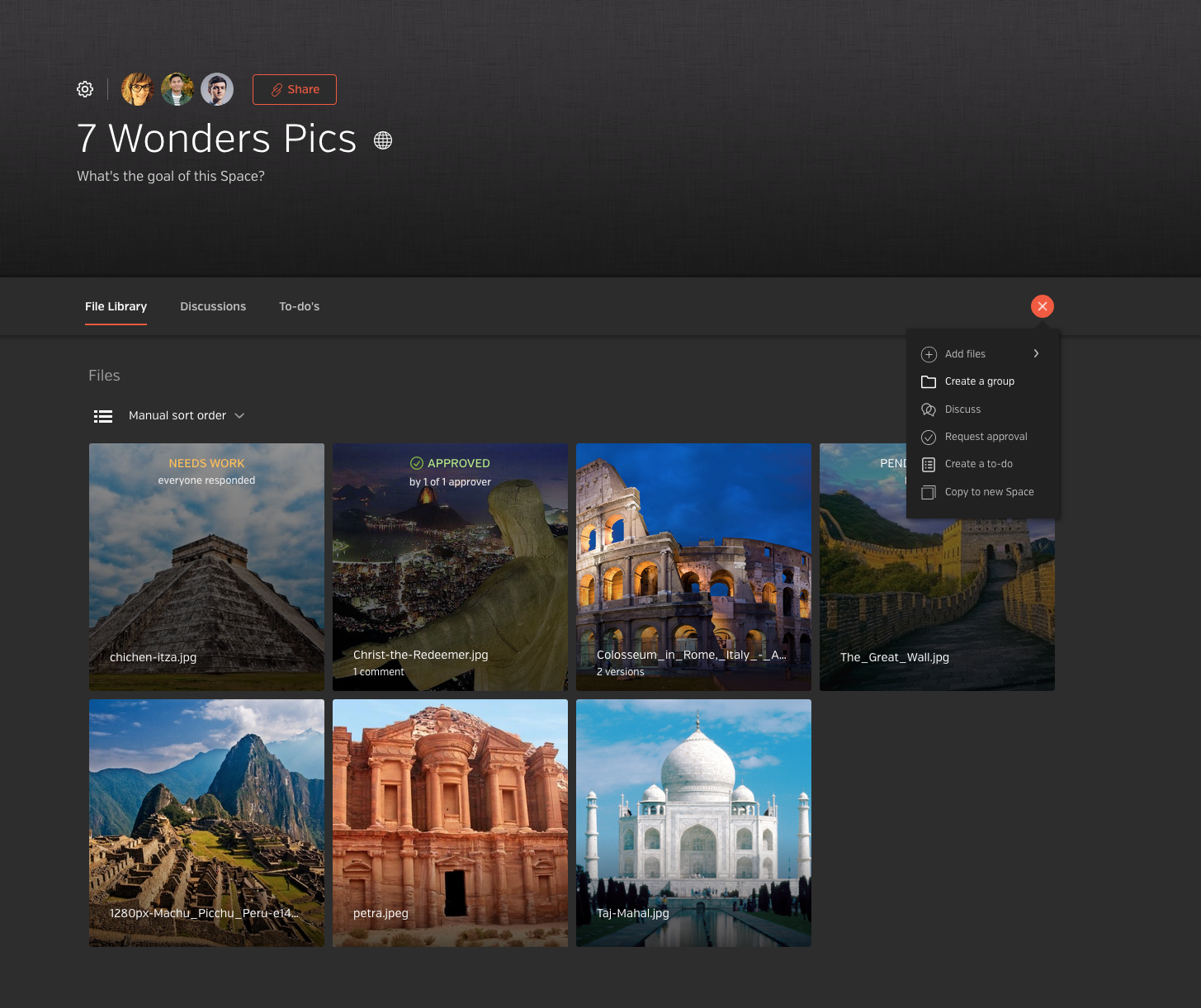Select Create a to-do menu entry
The image size is (1201, 1008).
982,464
